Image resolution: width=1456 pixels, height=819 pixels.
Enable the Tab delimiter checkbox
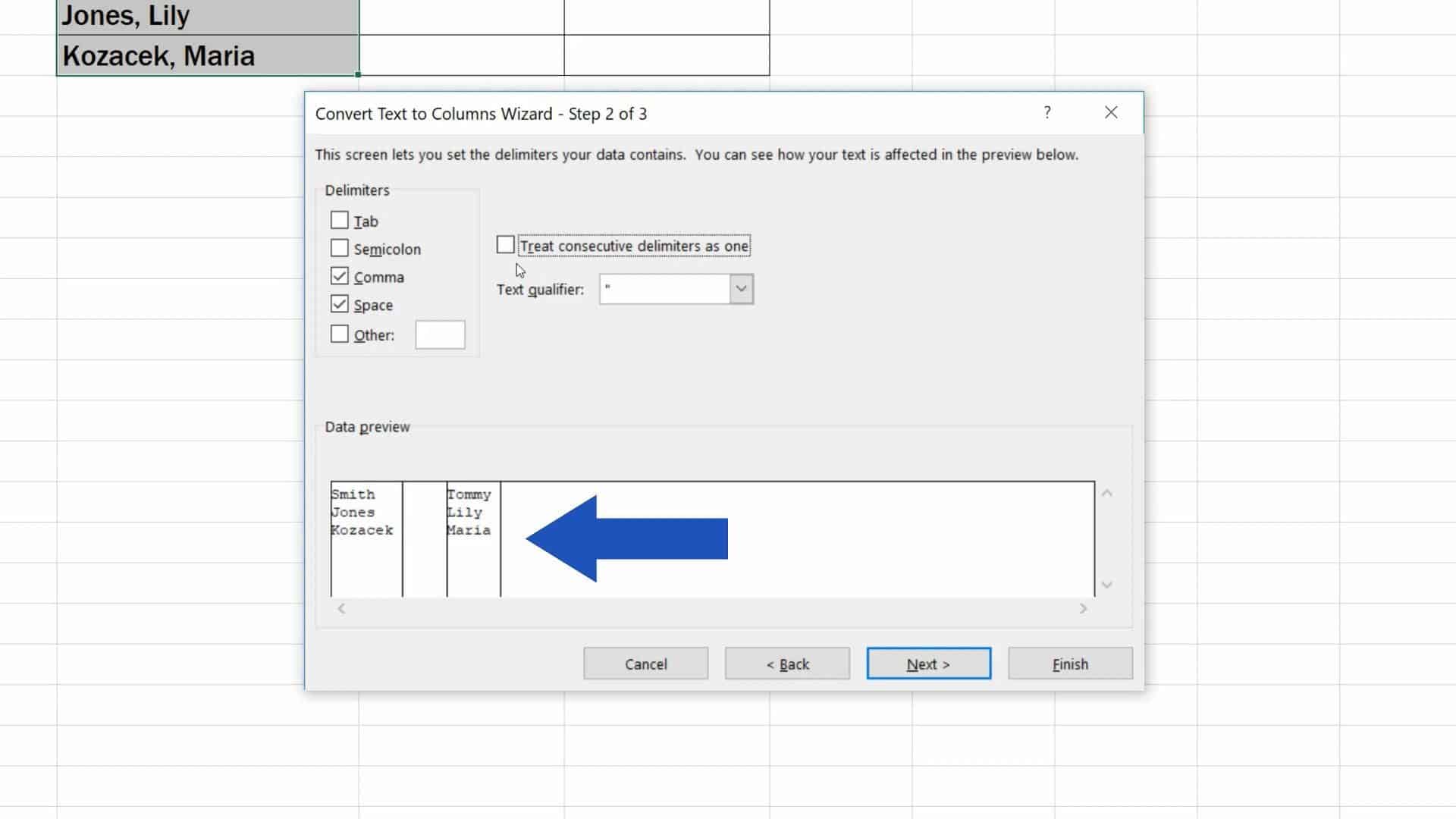point(340,220)
